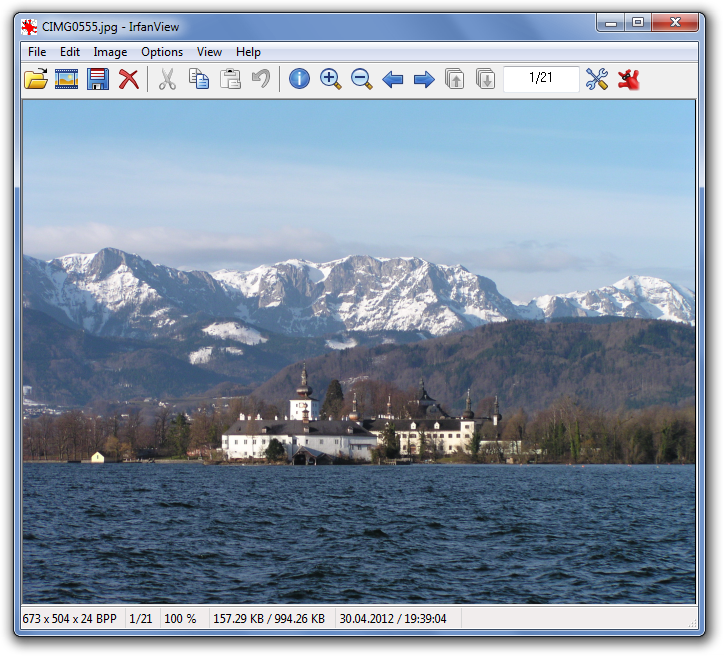Screen dimensions: 724x656
Task: Zoom in with the plus magnifier
Action: (330, 79)
